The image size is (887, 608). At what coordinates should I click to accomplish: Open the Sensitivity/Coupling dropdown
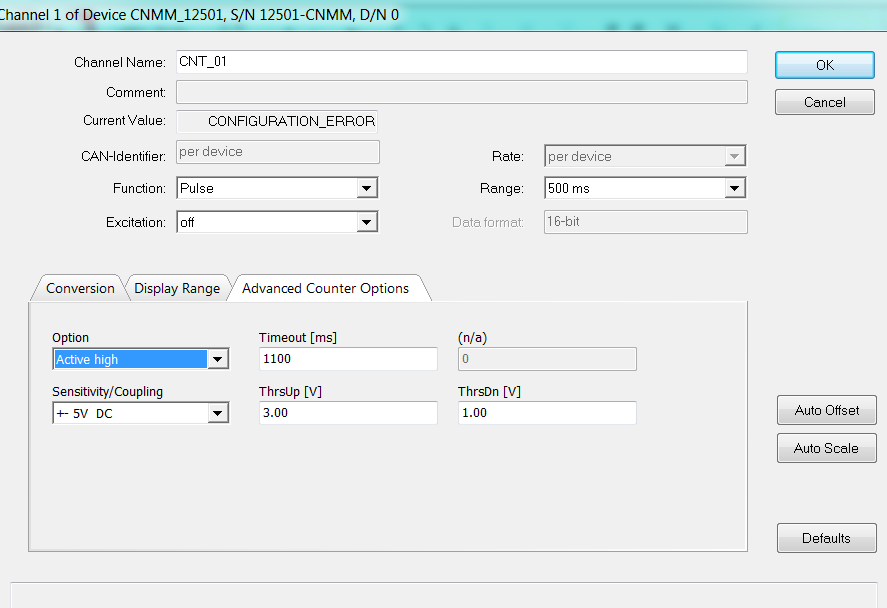(x=141, y=413)
